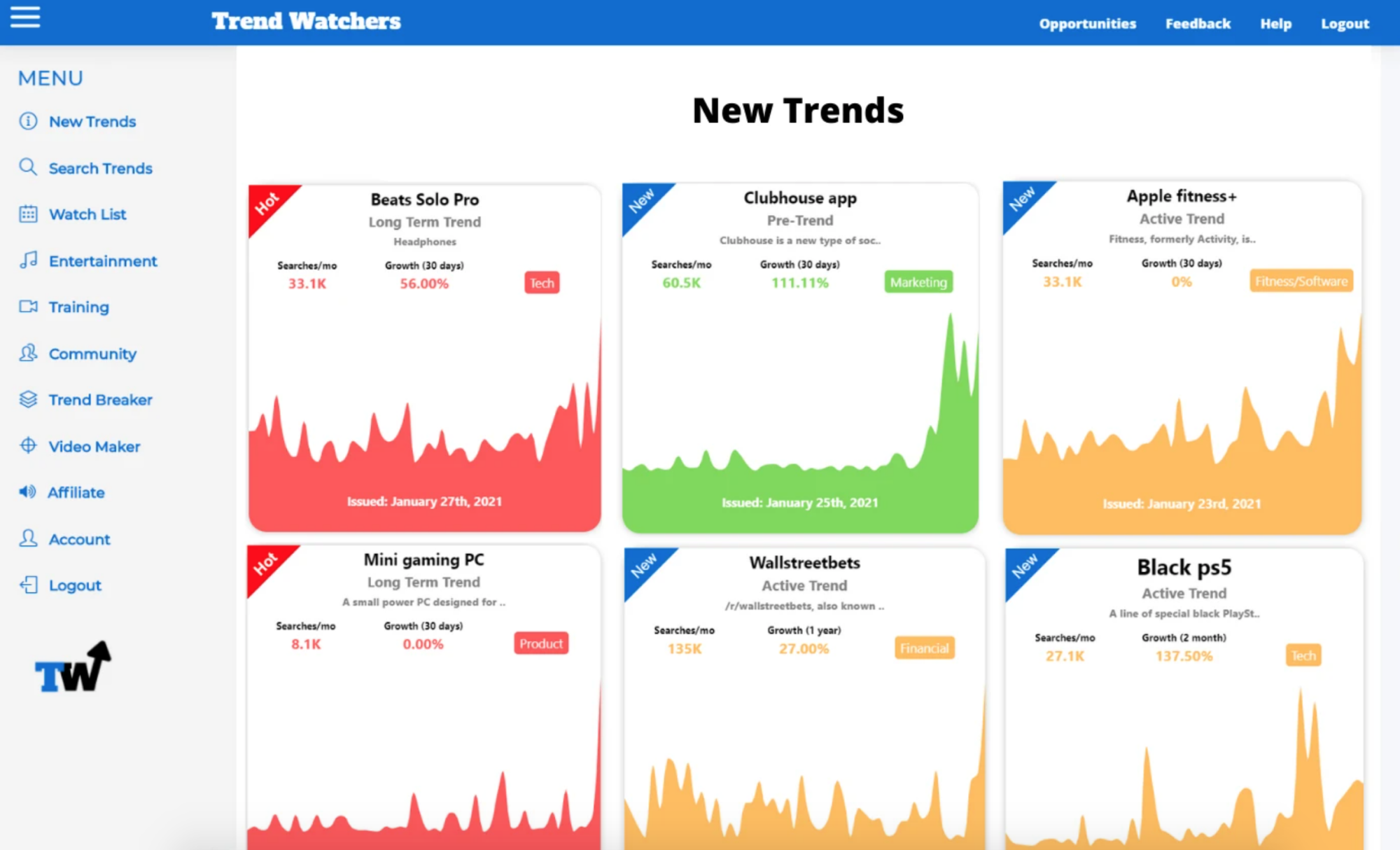Click the New ribbon on Apple fitness+
Image resolution: width=1400 pixels, height=850 pixels.
1021,200
